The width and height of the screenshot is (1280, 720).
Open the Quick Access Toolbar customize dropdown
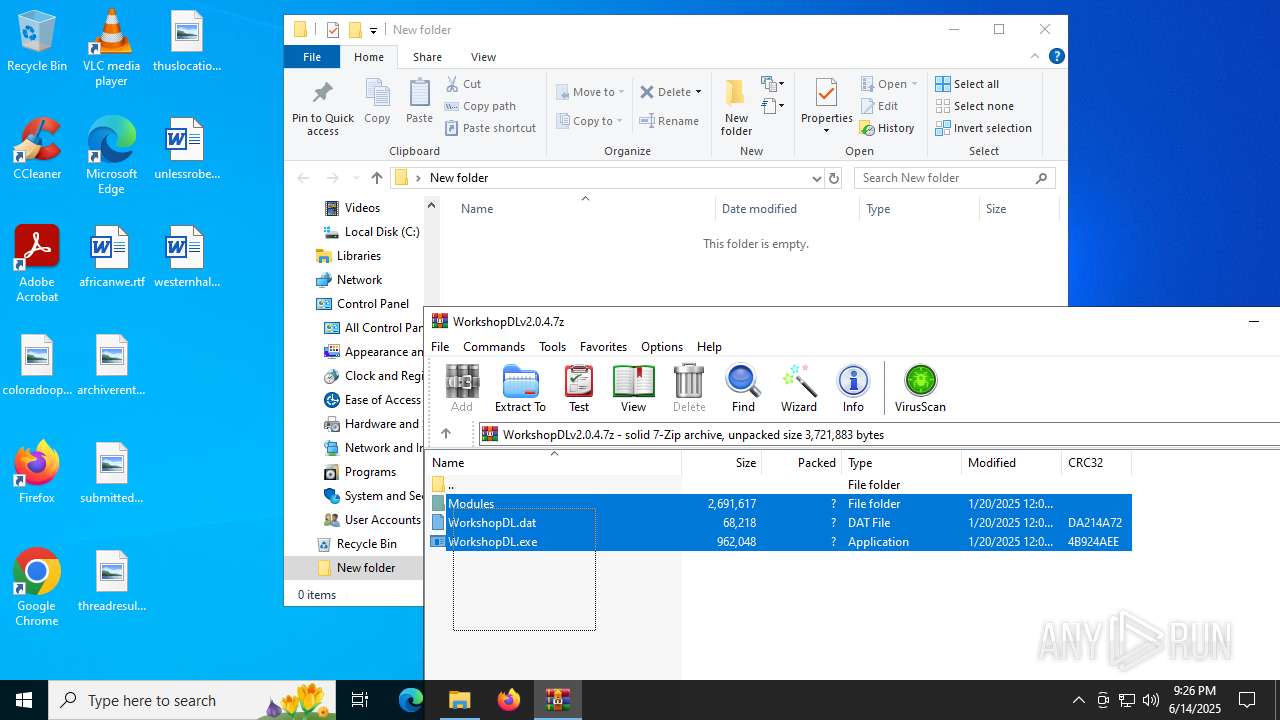pos(373,30)
